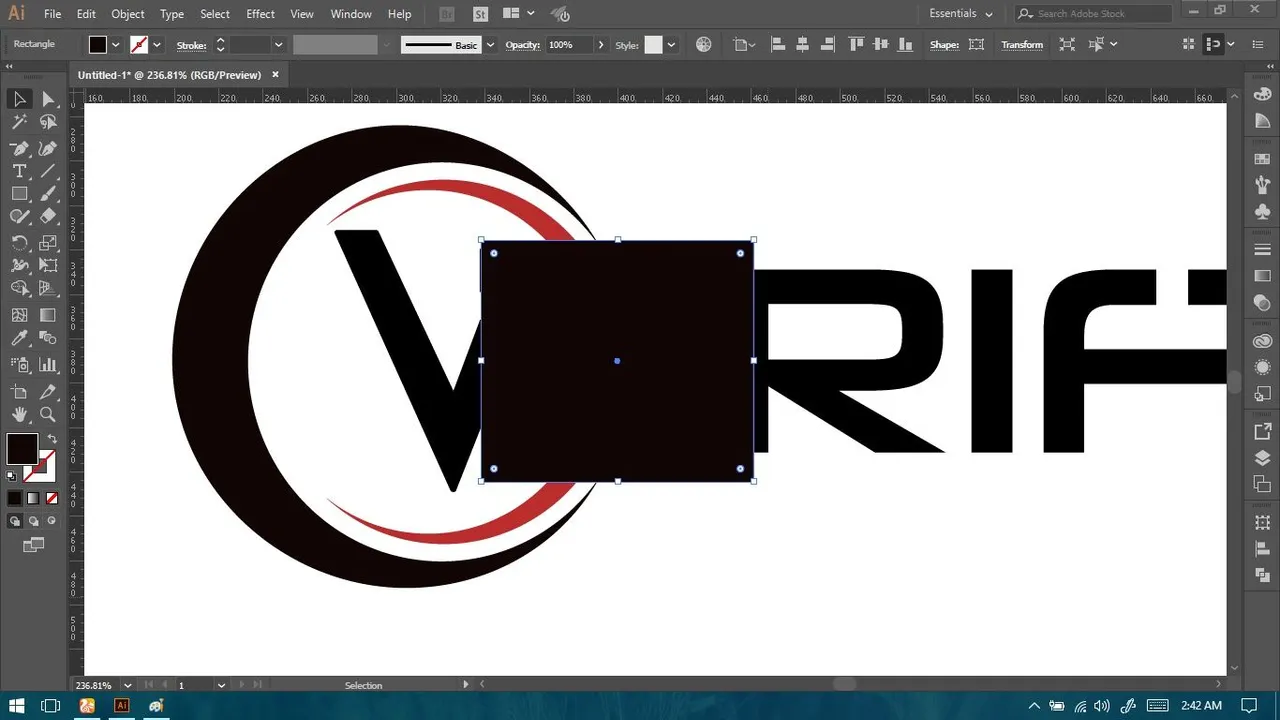Open the Creative Cloud Libraries panel

tap(1262, 341)
